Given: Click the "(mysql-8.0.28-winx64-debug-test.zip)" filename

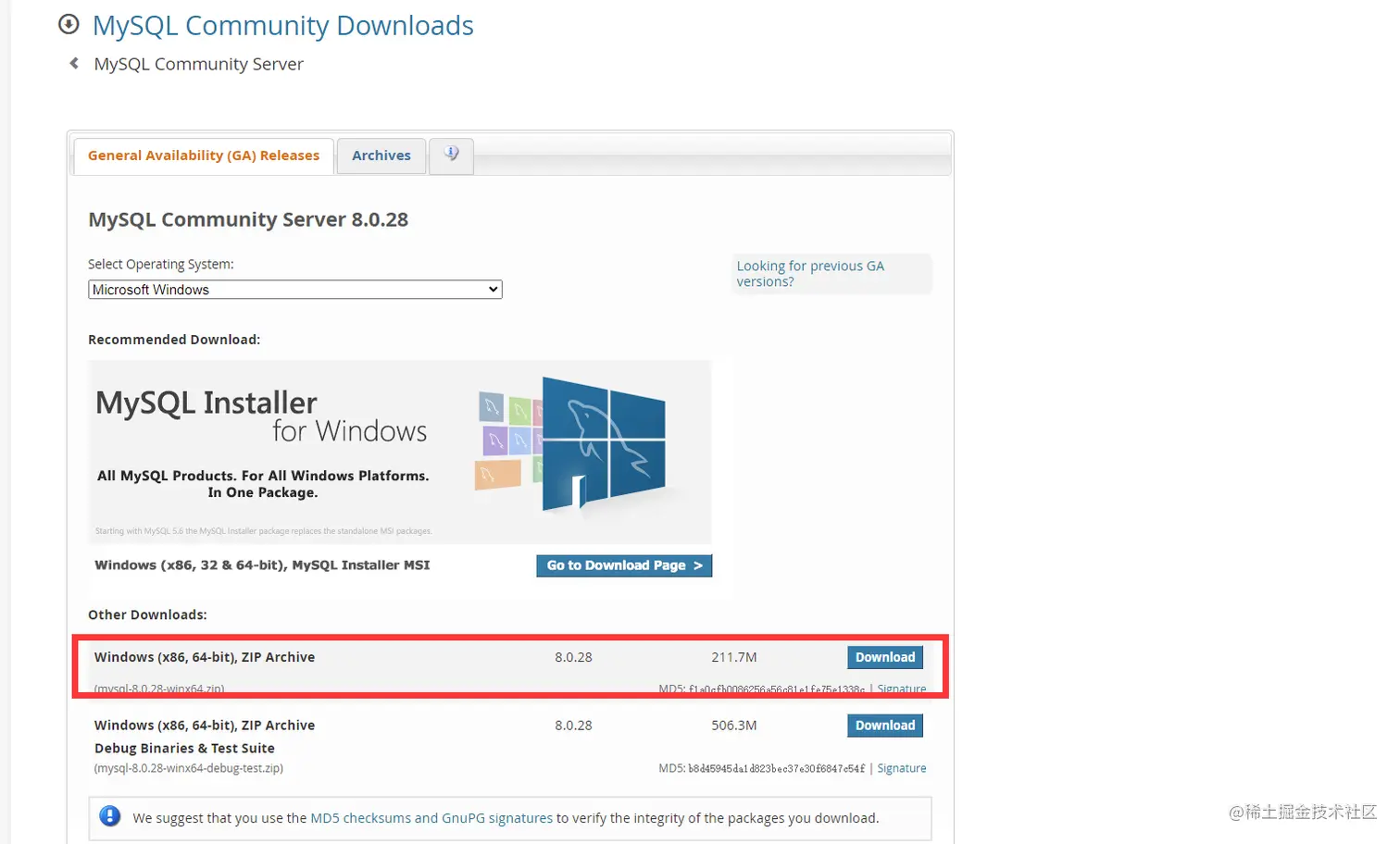Looking at the screenshot, I should point(189,768).
